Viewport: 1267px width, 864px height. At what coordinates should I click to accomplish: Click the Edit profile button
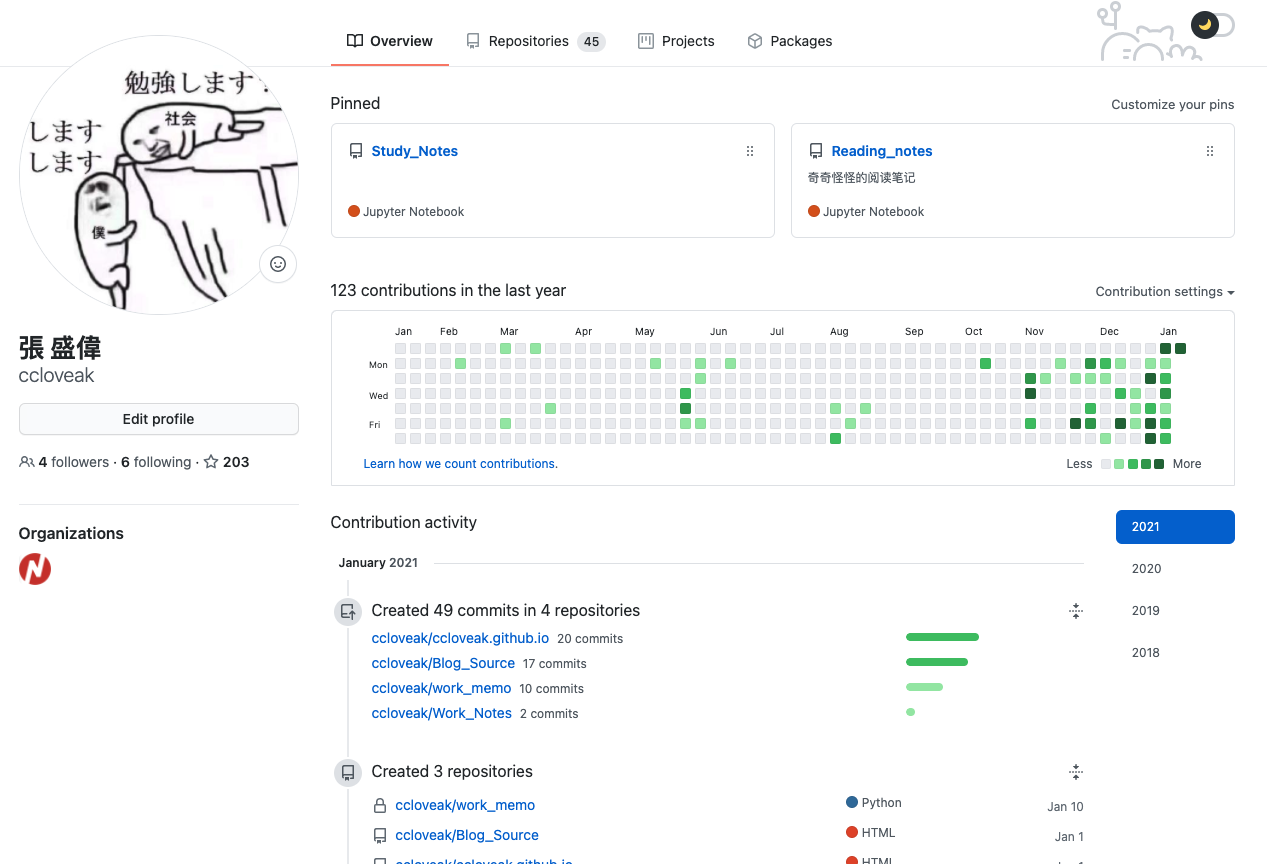[158, 419]
